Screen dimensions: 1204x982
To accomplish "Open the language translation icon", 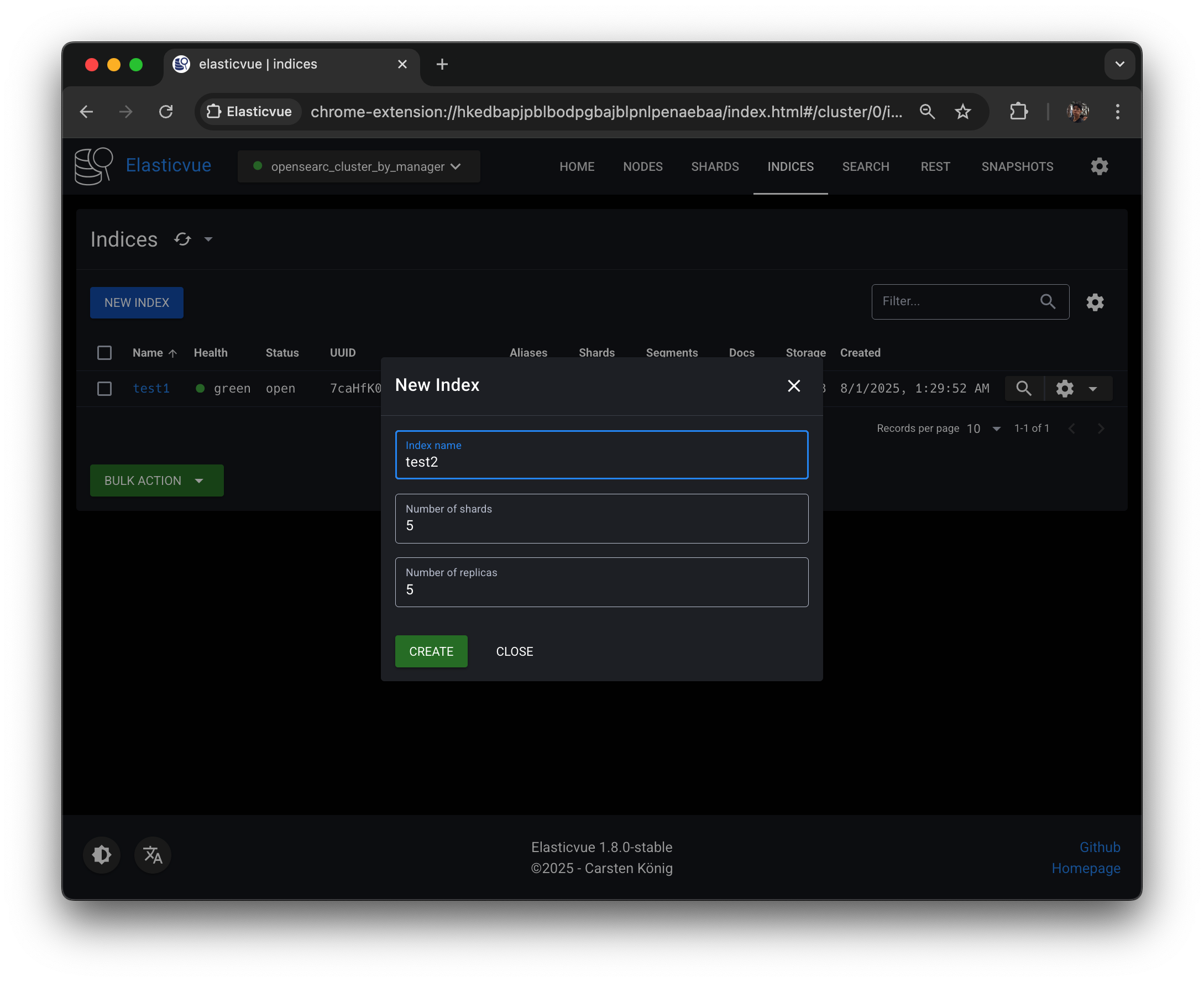I will 153,854.
